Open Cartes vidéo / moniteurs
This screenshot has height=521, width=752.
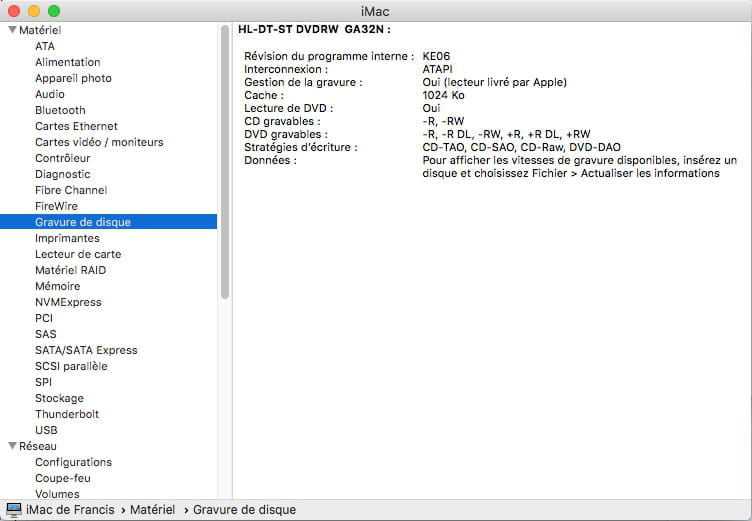[x=99, y=142]
